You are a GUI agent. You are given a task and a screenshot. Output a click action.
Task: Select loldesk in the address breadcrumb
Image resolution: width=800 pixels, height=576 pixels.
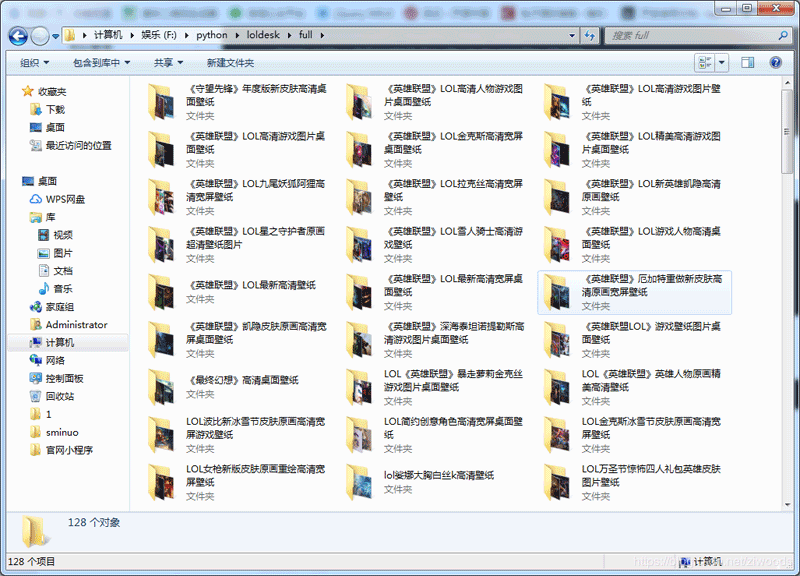pos(263,35)
